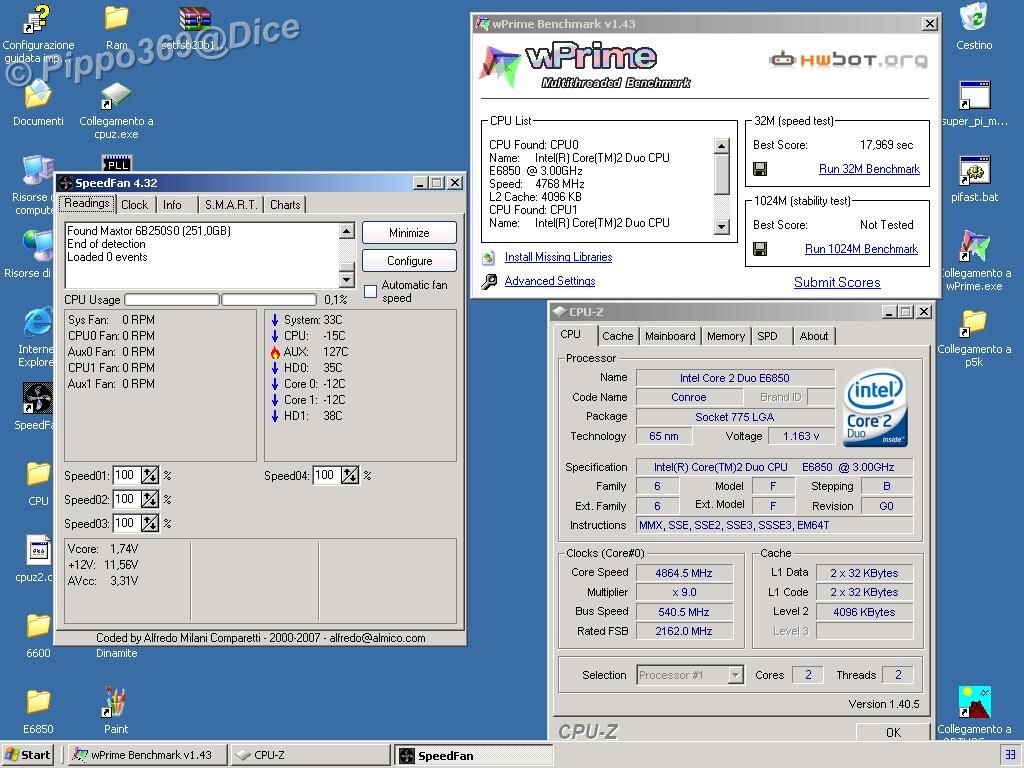Open Cestino recycle bin
Viewport: 1024px width, 768px height.
pos(974,16)
